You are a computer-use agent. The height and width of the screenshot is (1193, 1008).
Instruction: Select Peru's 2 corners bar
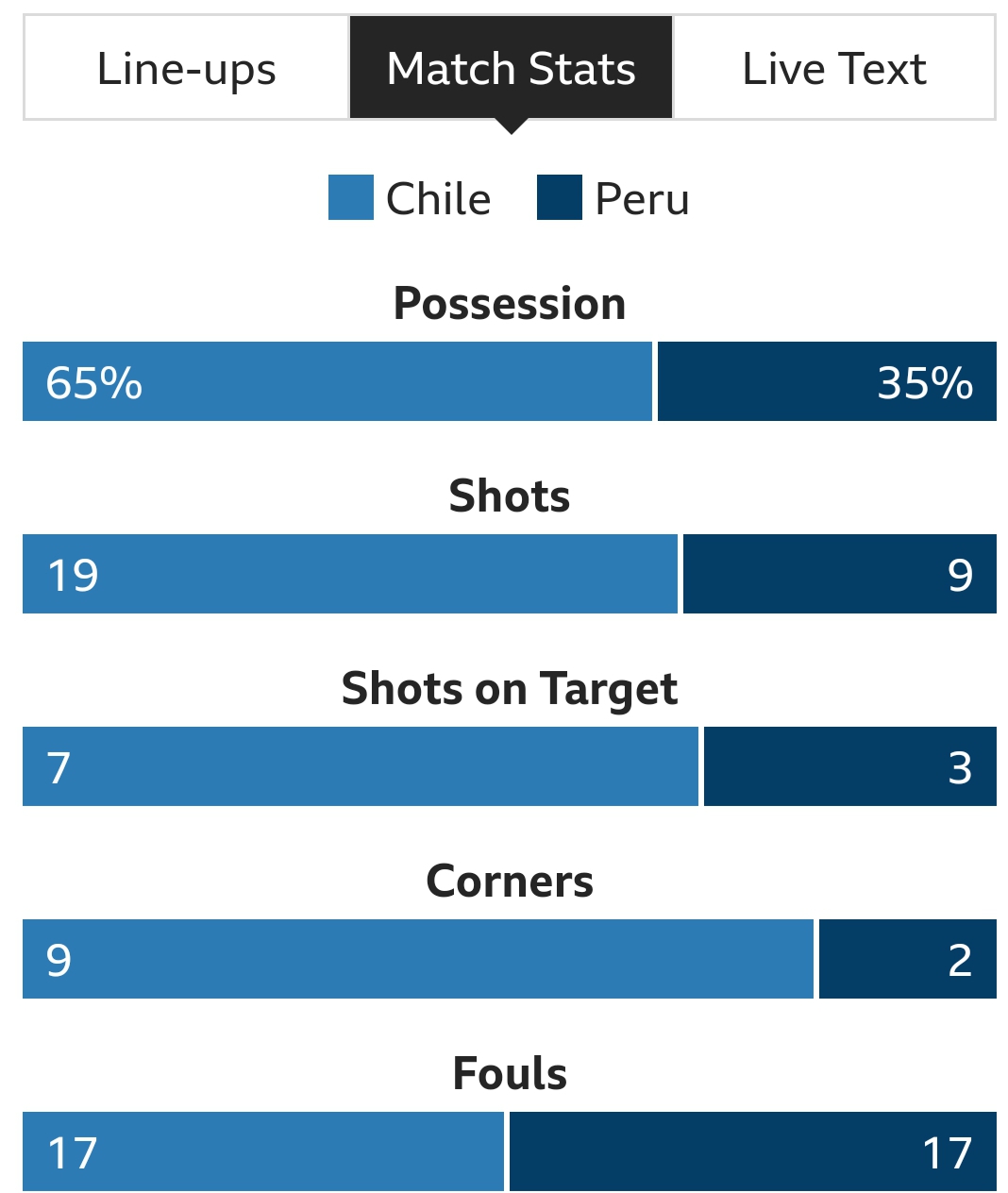click(908, 959)
